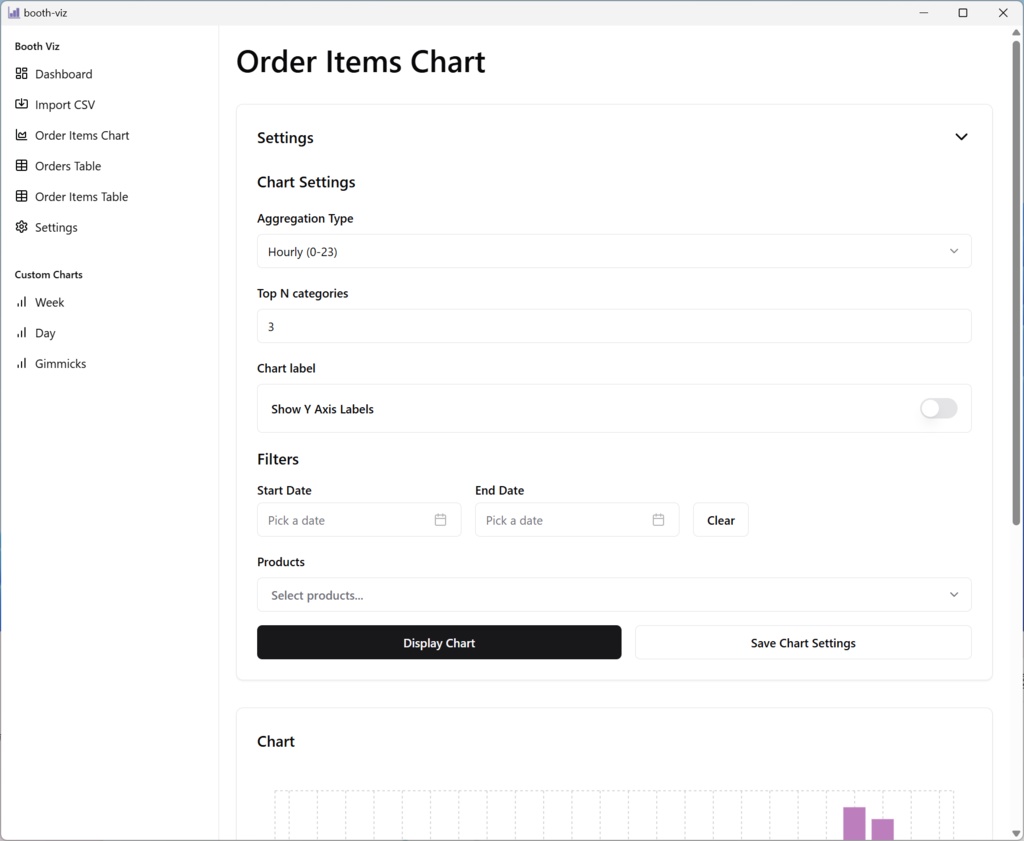Open the Day custom chart
Screen dimensions: 1024x841
[45, 333]
